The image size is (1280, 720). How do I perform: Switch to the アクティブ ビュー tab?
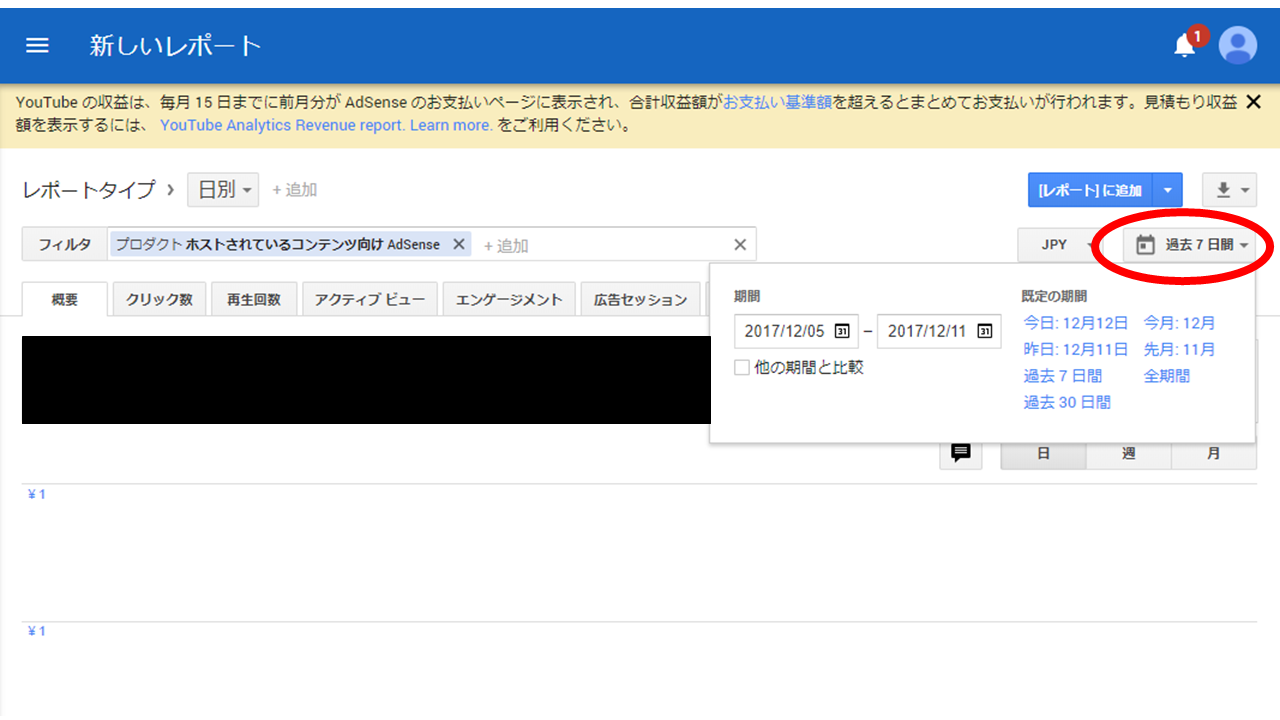370,299
